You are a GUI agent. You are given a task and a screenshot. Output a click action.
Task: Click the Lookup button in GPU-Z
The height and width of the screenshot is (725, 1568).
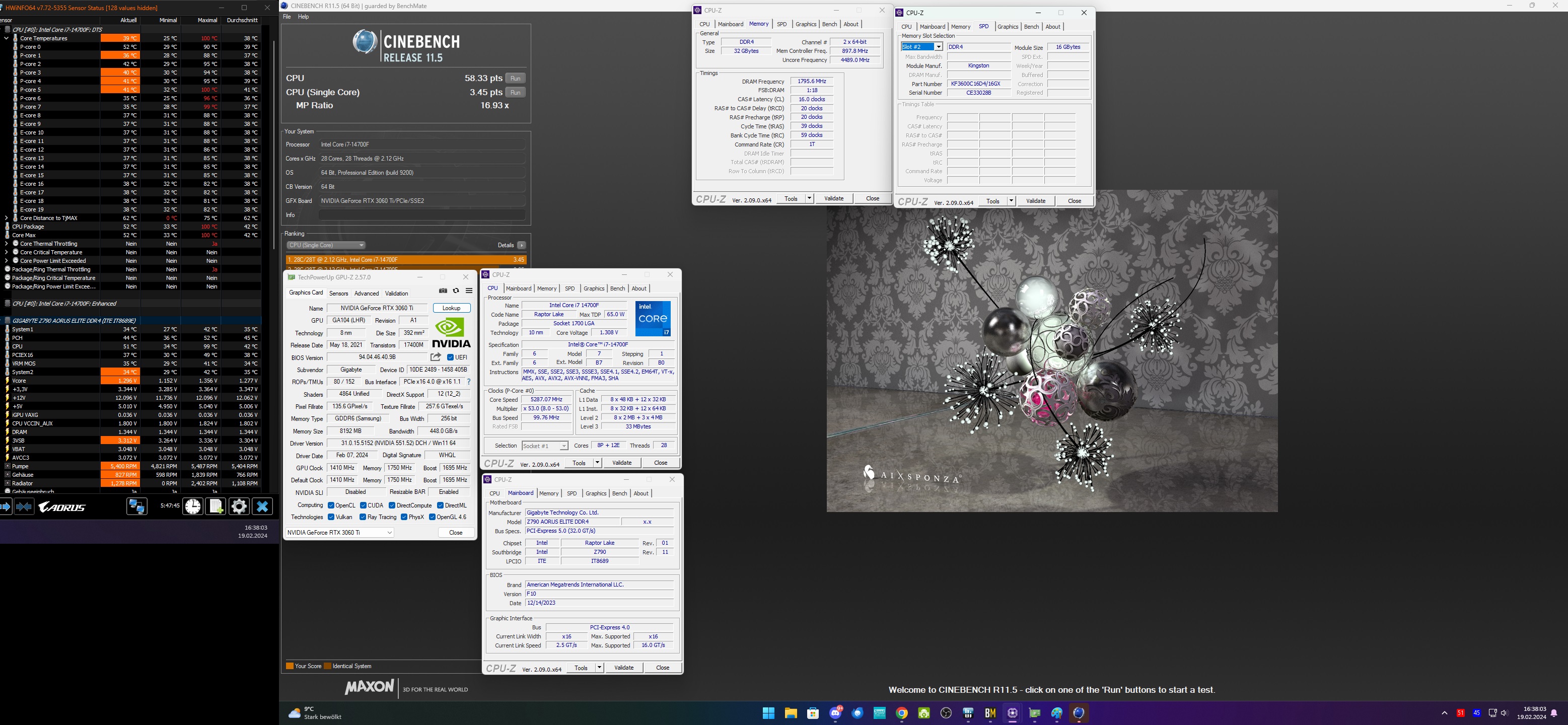coord(452,308)
